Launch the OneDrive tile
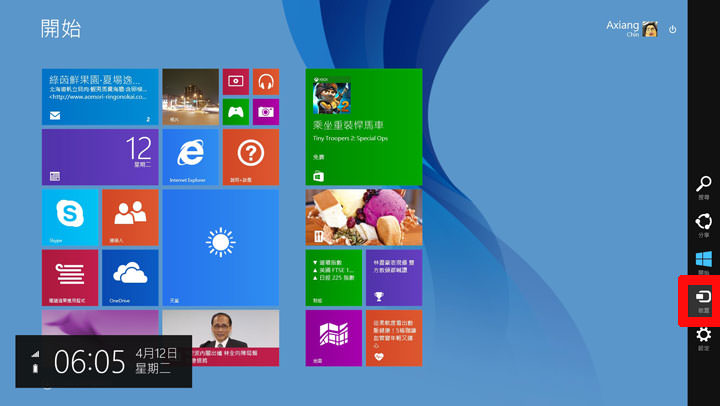 pos(130,278)
